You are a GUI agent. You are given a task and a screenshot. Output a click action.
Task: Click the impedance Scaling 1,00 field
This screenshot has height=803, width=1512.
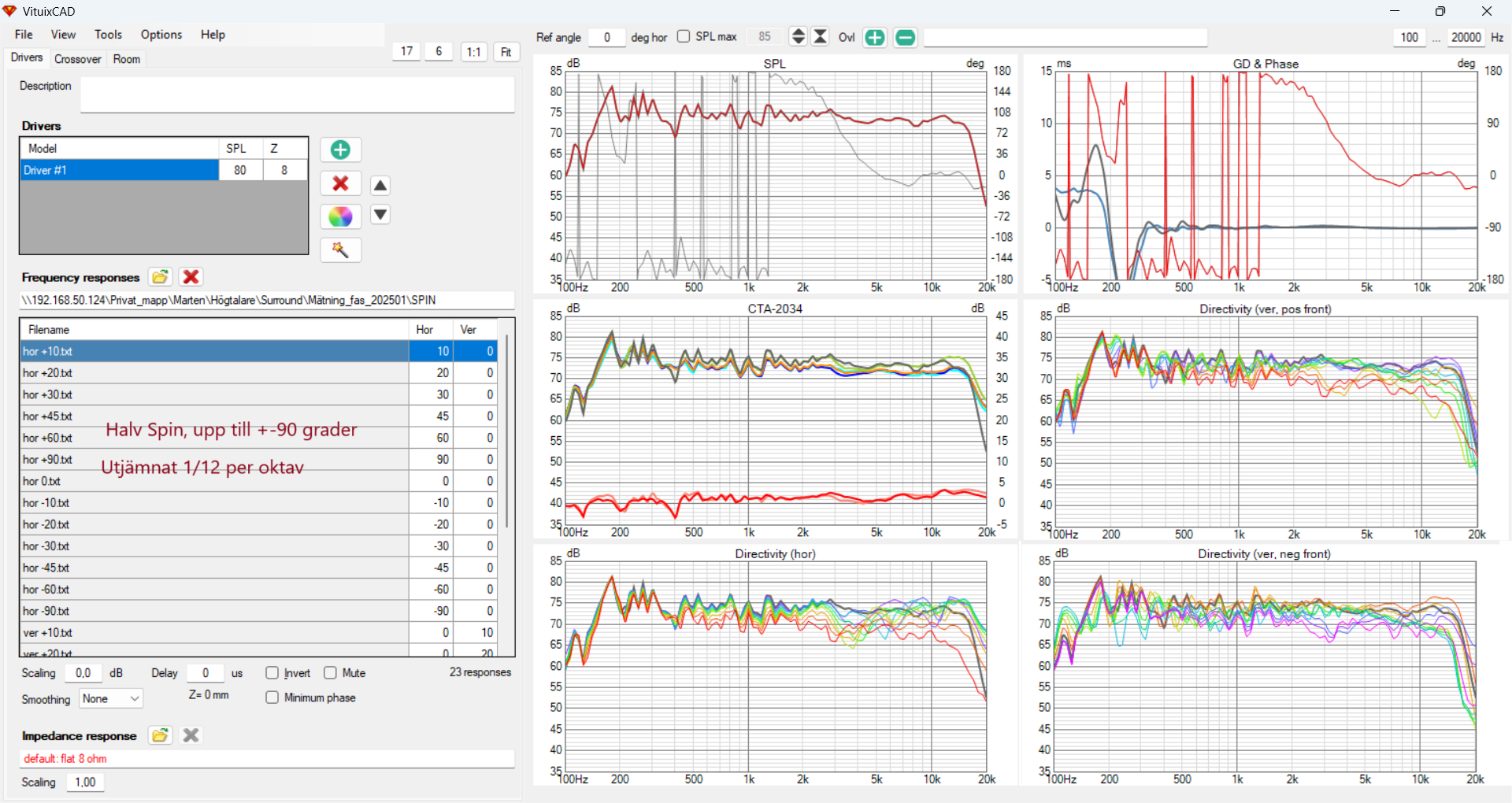(85, 783)
